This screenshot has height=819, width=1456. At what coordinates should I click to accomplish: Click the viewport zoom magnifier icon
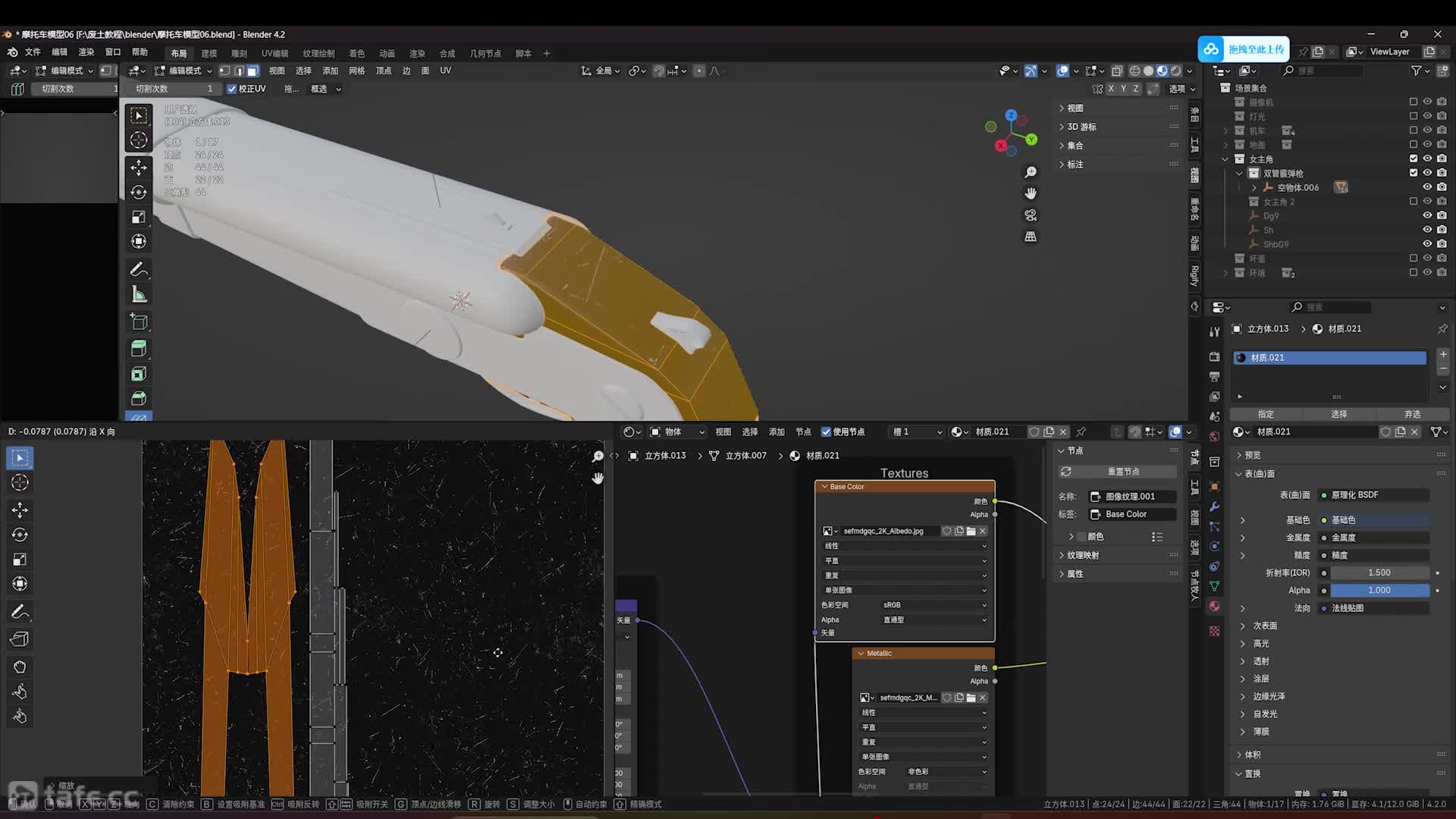tap(1031, 173)
